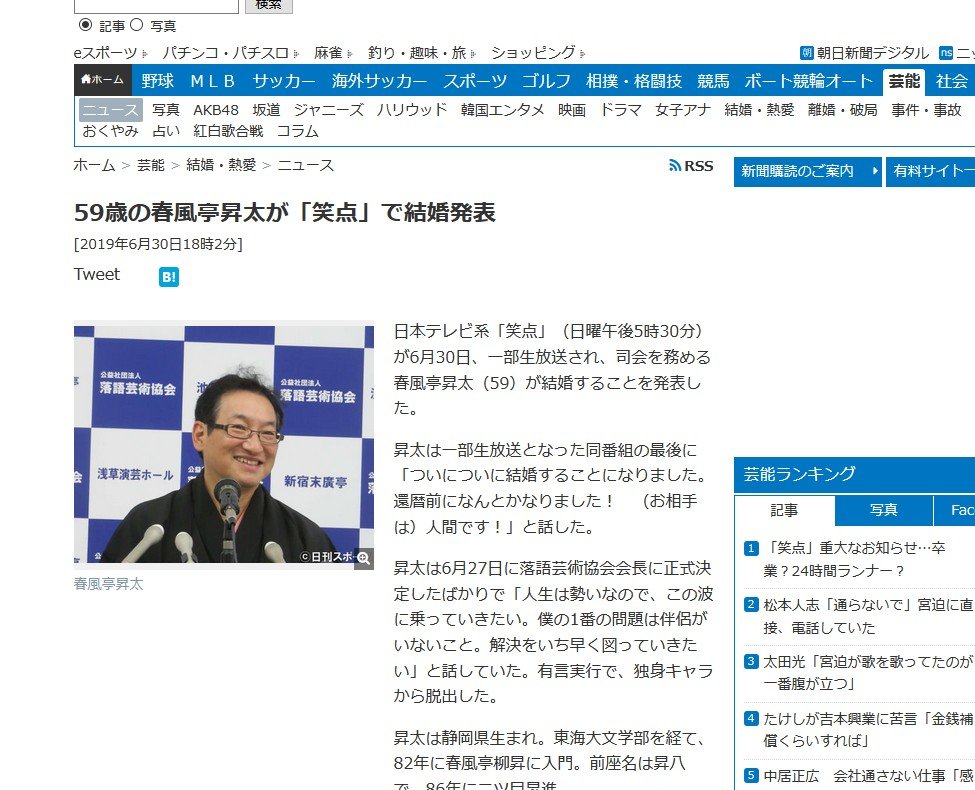The width and height of the screenshot is (975, 790).
Task: Open the 韓国エンタメ sub-menu item
Action: point(502,110)
